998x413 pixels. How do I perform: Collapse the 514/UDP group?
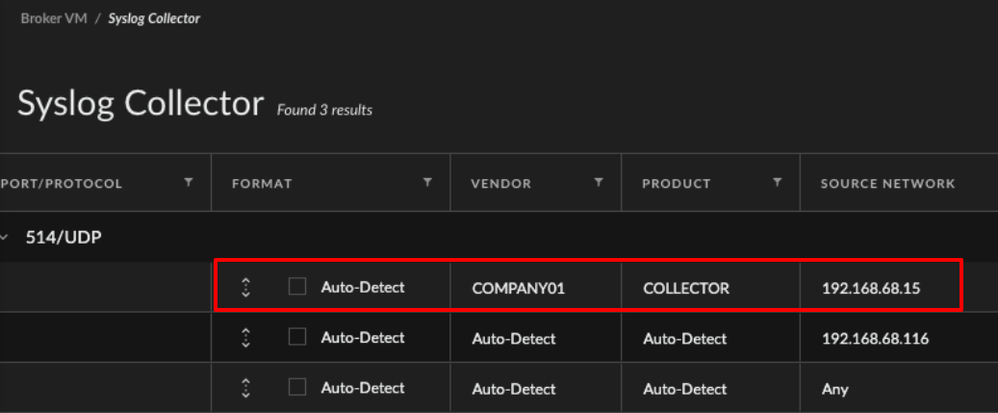pyautogui.click(x=5, y=238)
